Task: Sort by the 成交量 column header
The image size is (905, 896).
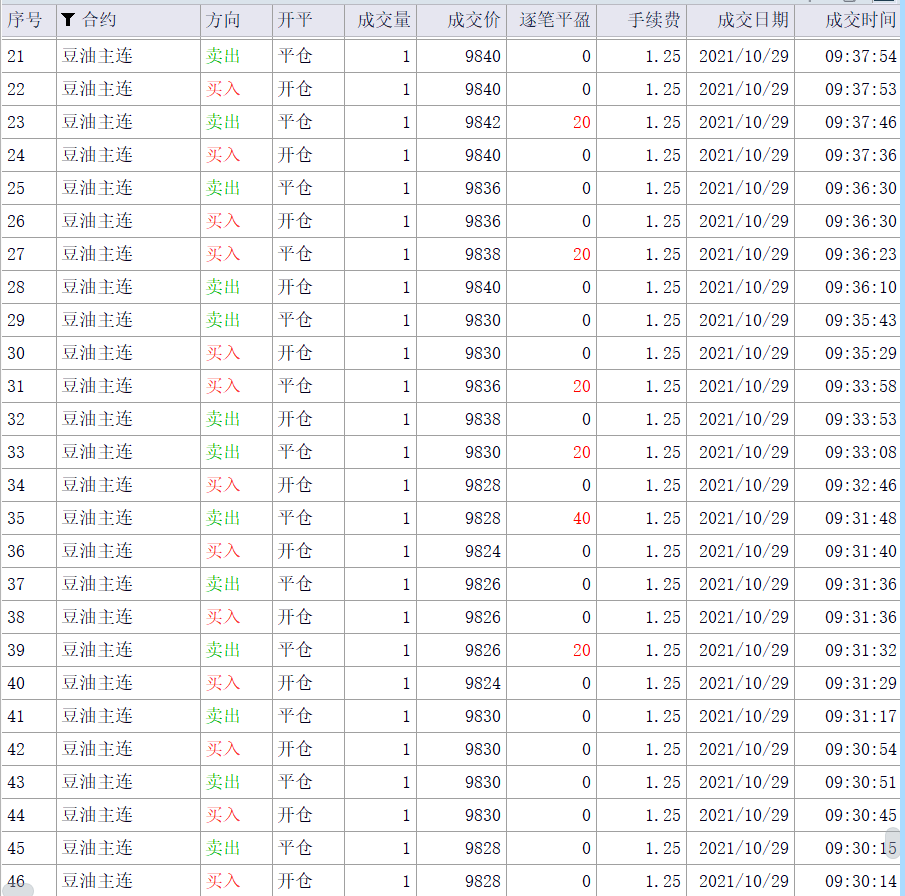Action: tap(384, 20)
